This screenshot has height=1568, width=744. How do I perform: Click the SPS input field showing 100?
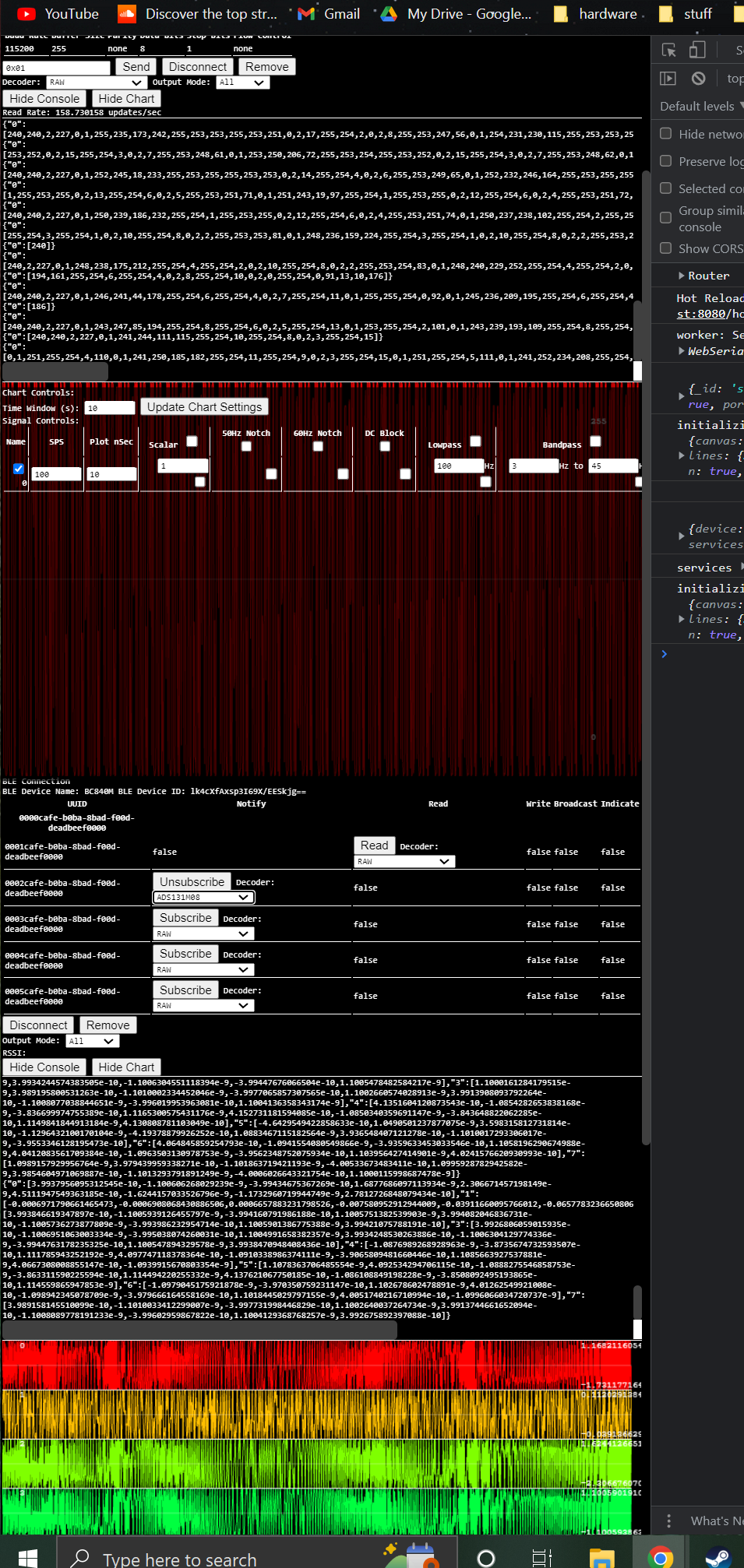[x=56, y=473]
